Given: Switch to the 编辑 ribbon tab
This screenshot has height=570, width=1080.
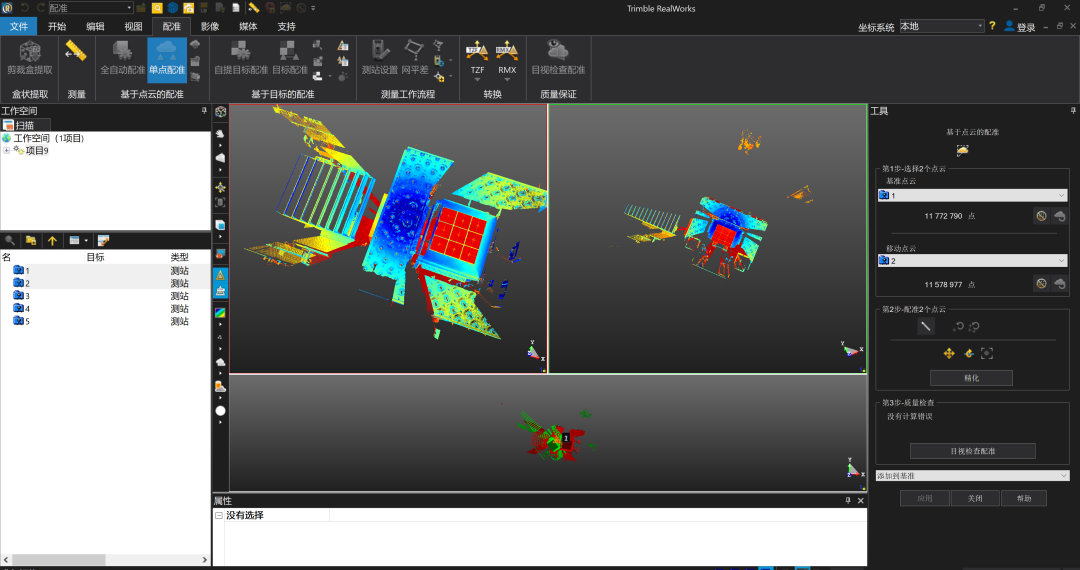Looking at the screenshot, I should 95,26.
